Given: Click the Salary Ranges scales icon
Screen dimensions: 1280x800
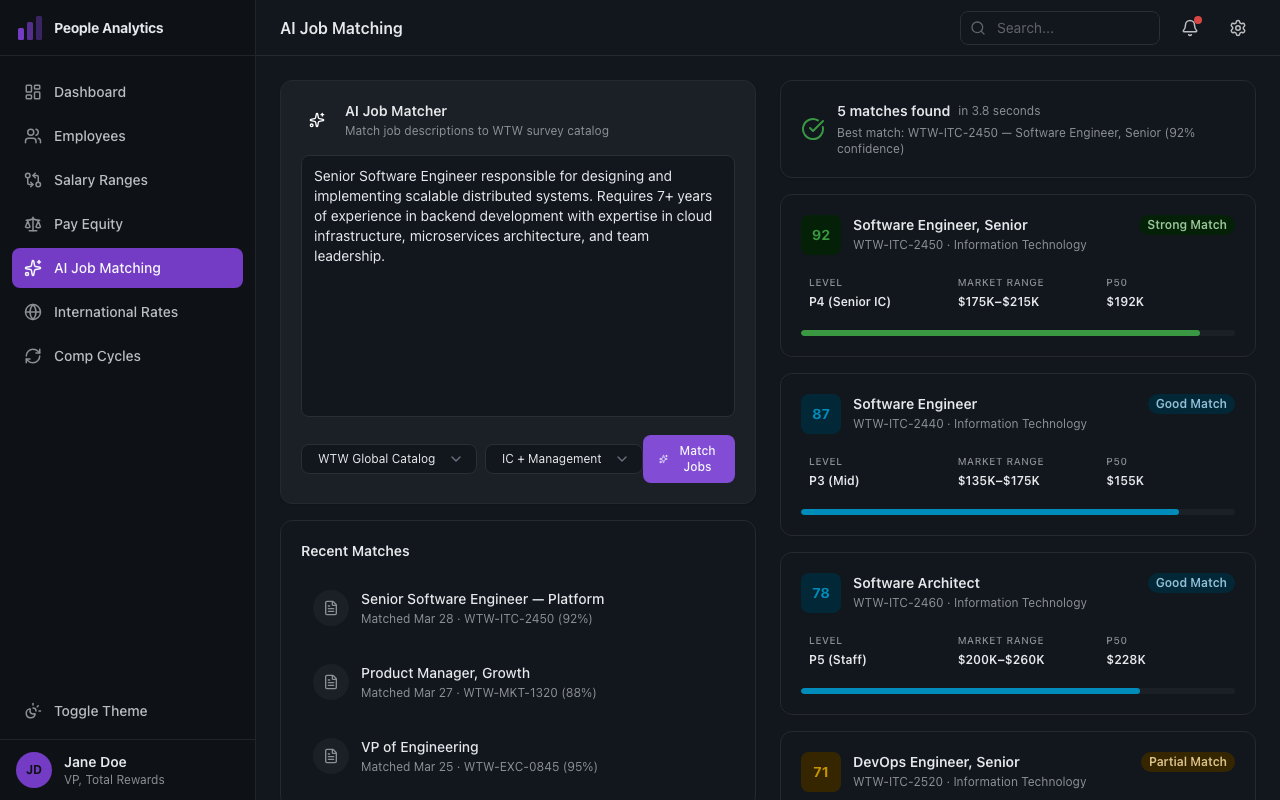Looking at the screenshot, I should pos(33,180).
